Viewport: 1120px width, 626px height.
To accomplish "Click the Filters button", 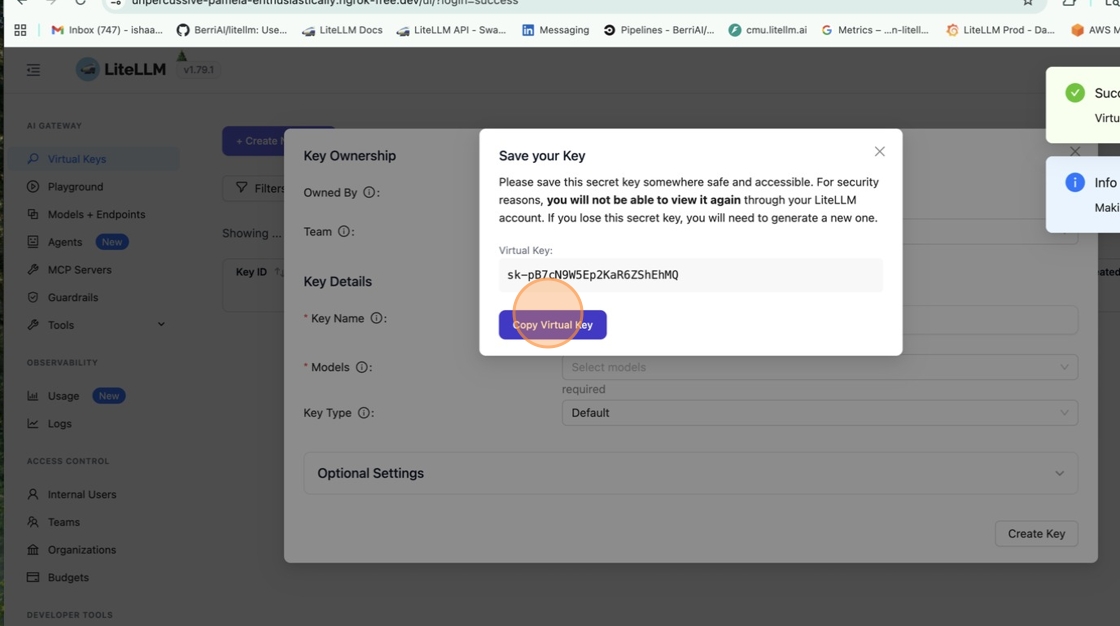I will pos(260,188).
